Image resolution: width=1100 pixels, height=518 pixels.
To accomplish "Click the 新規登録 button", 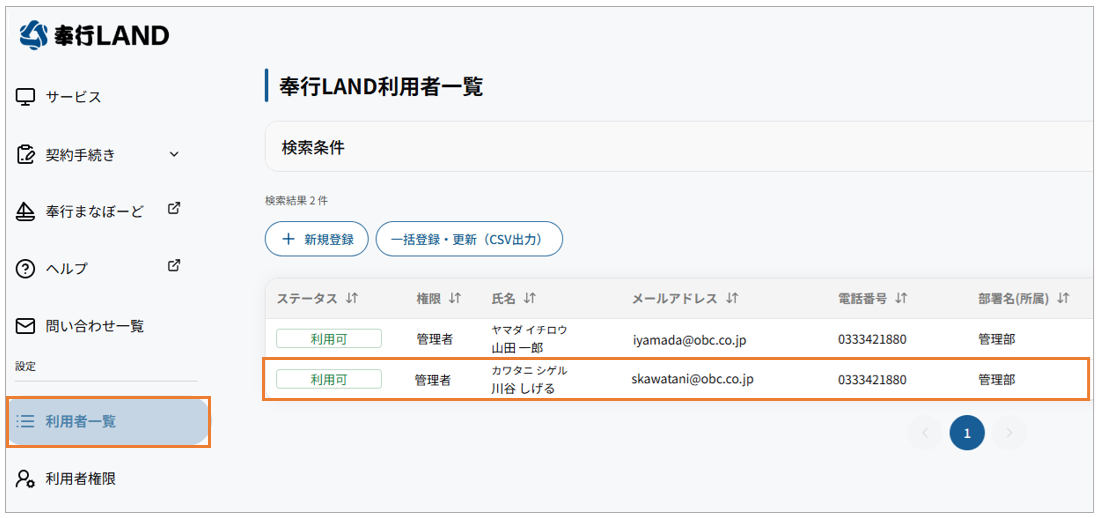I will [316, 239].
